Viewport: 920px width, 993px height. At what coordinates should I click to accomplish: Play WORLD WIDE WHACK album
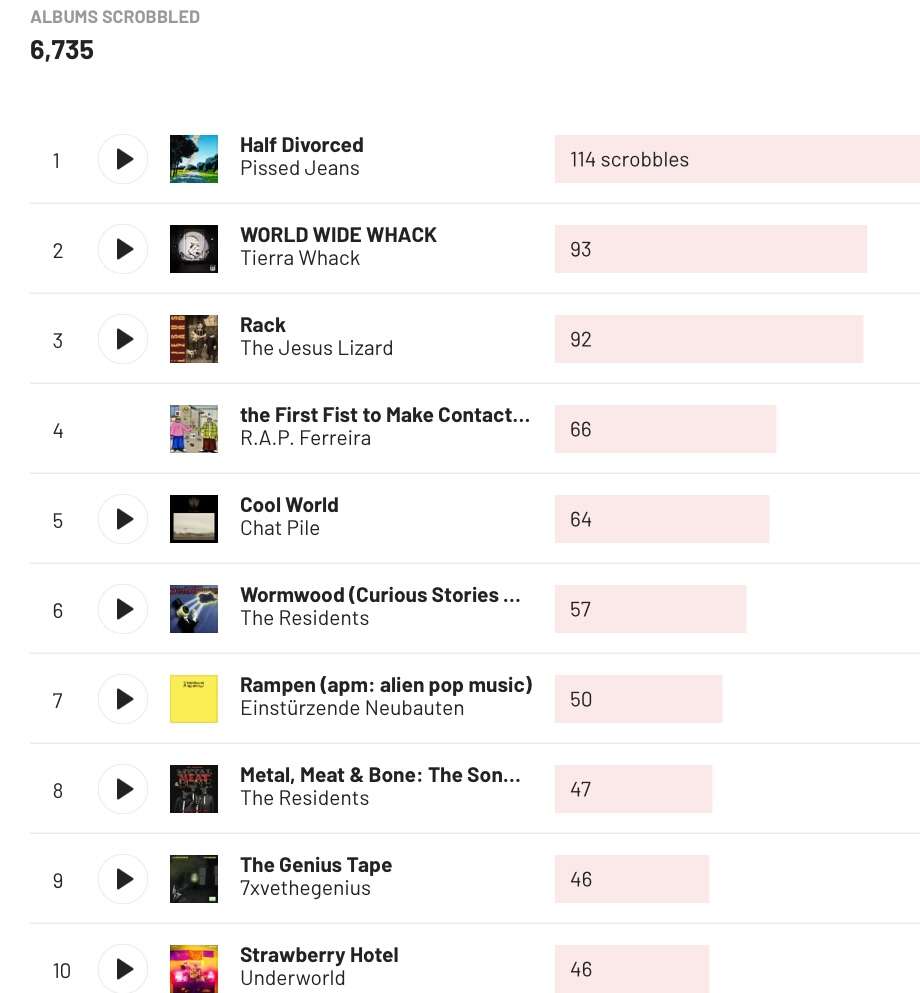click(x=123, y=249)
